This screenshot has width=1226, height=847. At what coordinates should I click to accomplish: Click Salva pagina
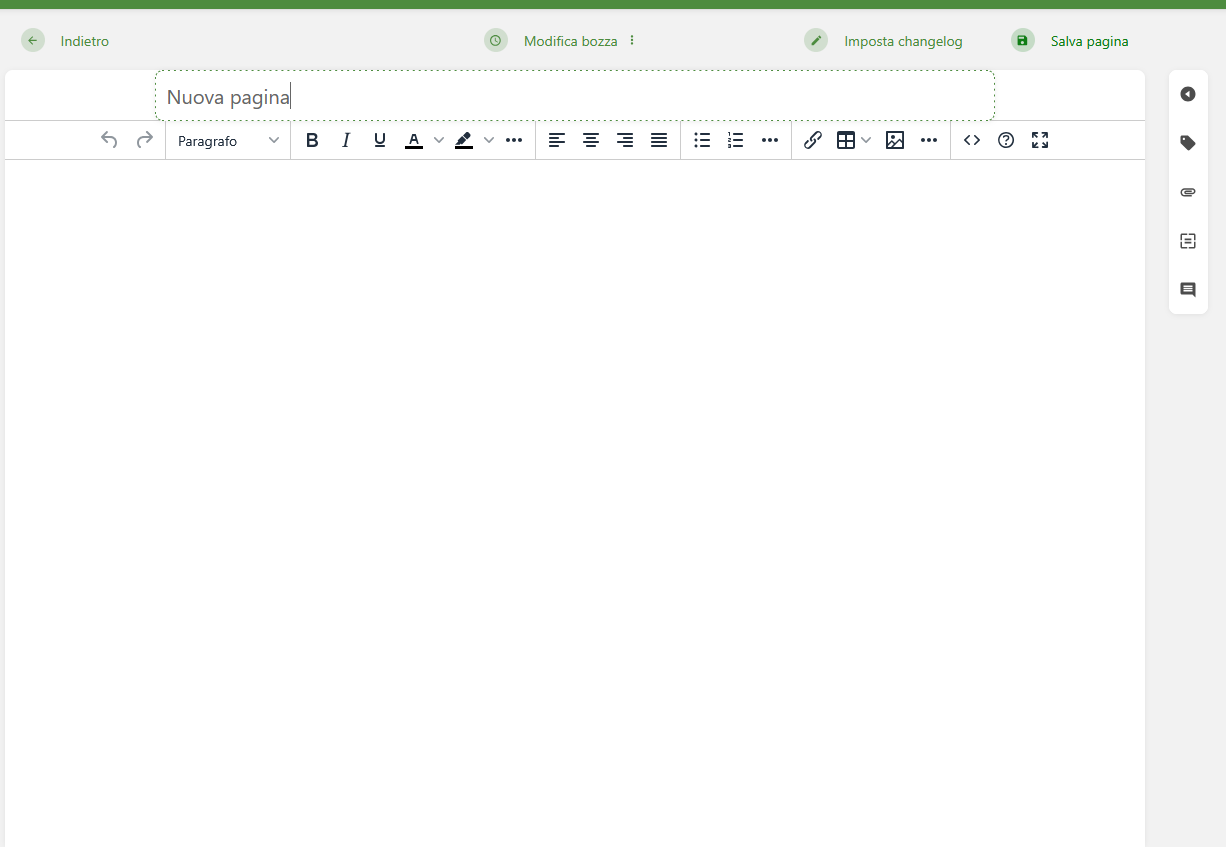pos(1090,41)
